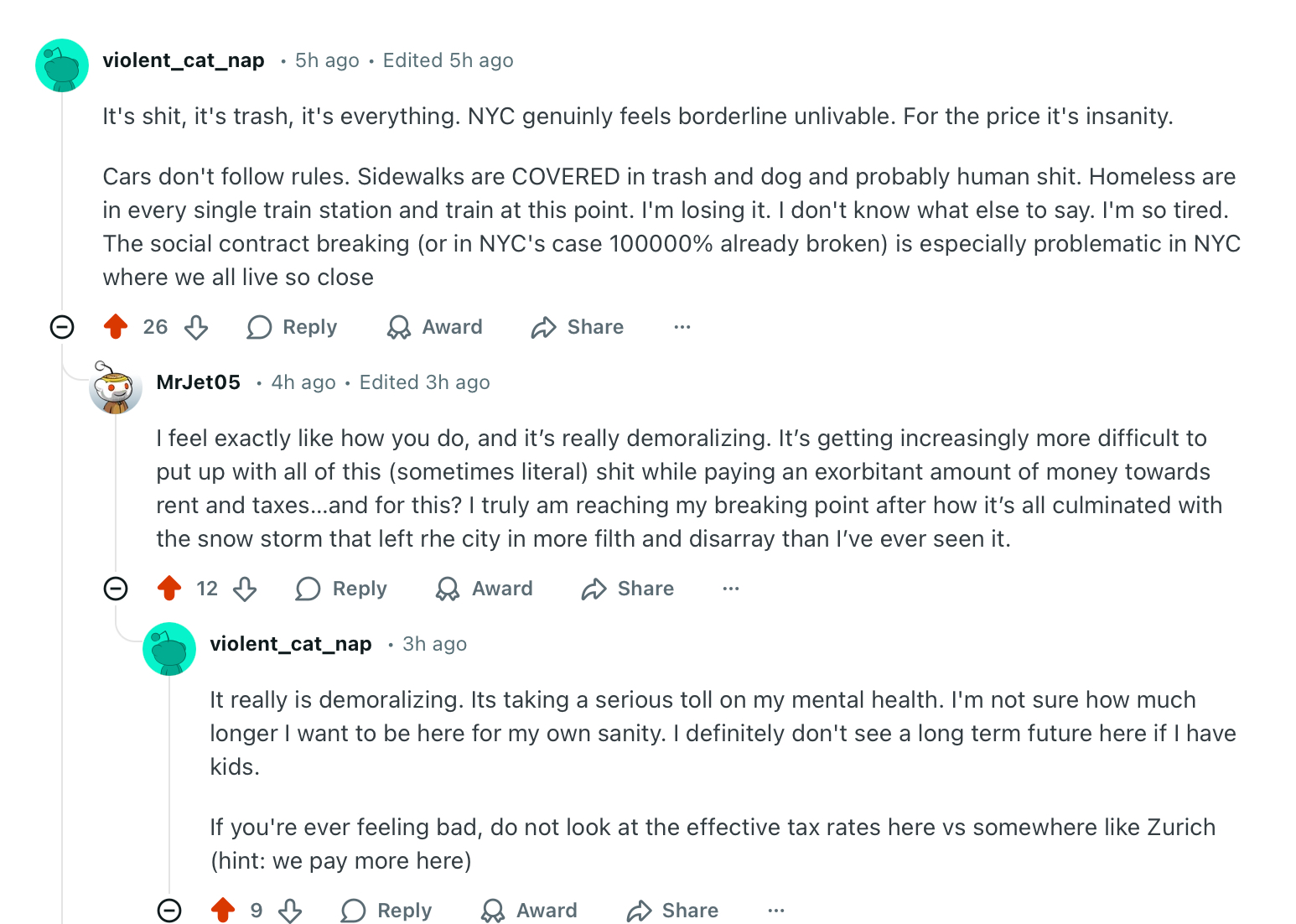Click MrJet05's snoo avatar

116,387
